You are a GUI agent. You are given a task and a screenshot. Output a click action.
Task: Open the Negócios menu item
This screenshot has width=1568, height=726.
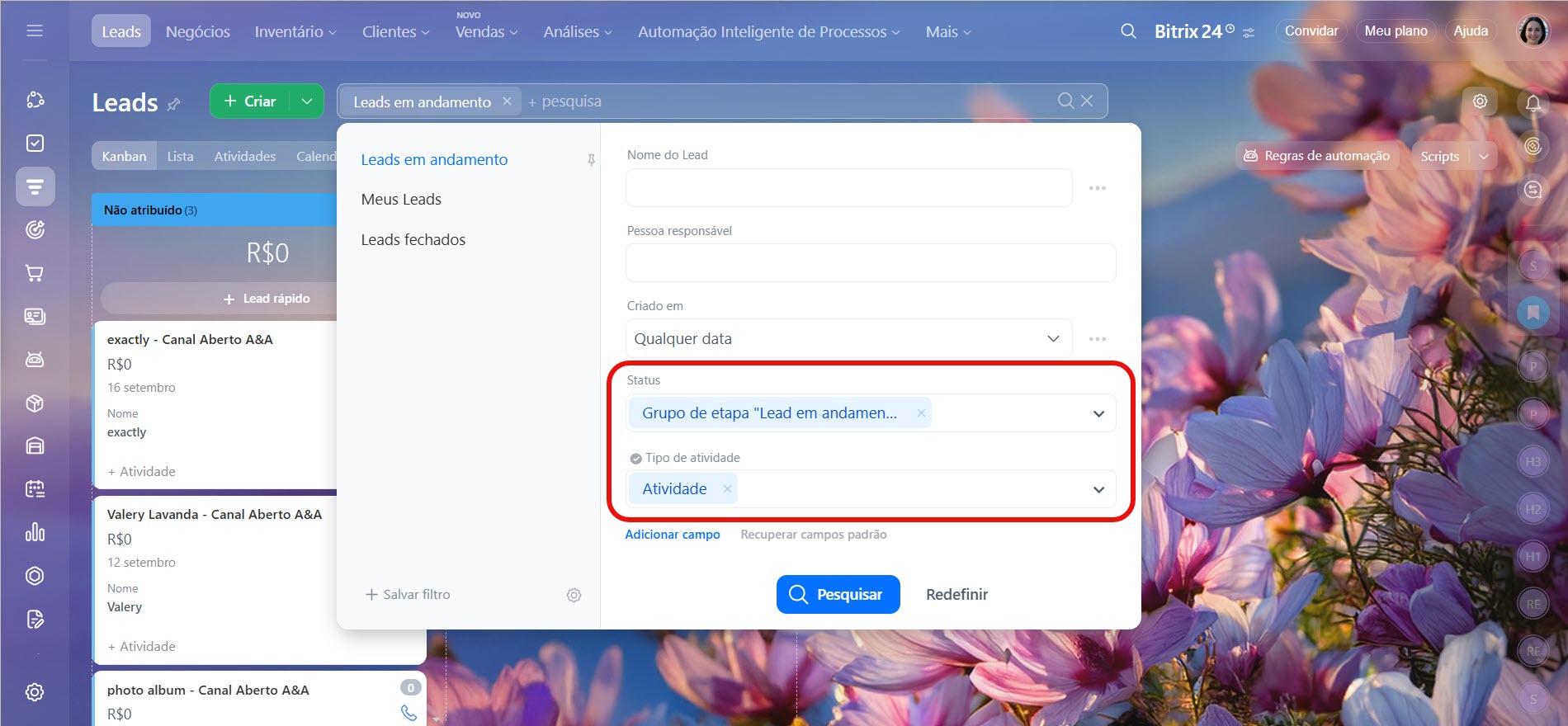(198, 31)
